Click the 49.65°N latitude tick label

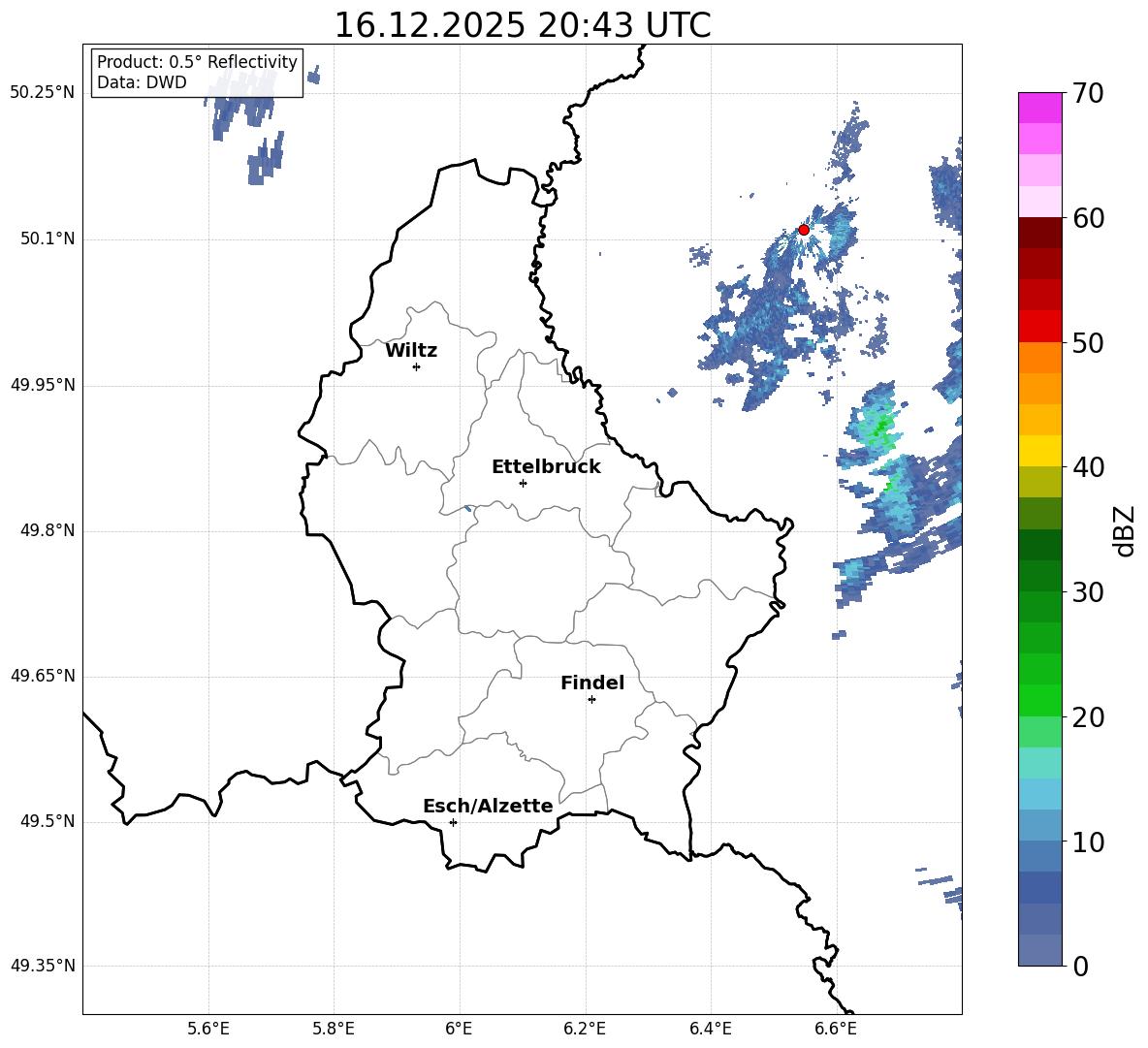tap(43, 676)
